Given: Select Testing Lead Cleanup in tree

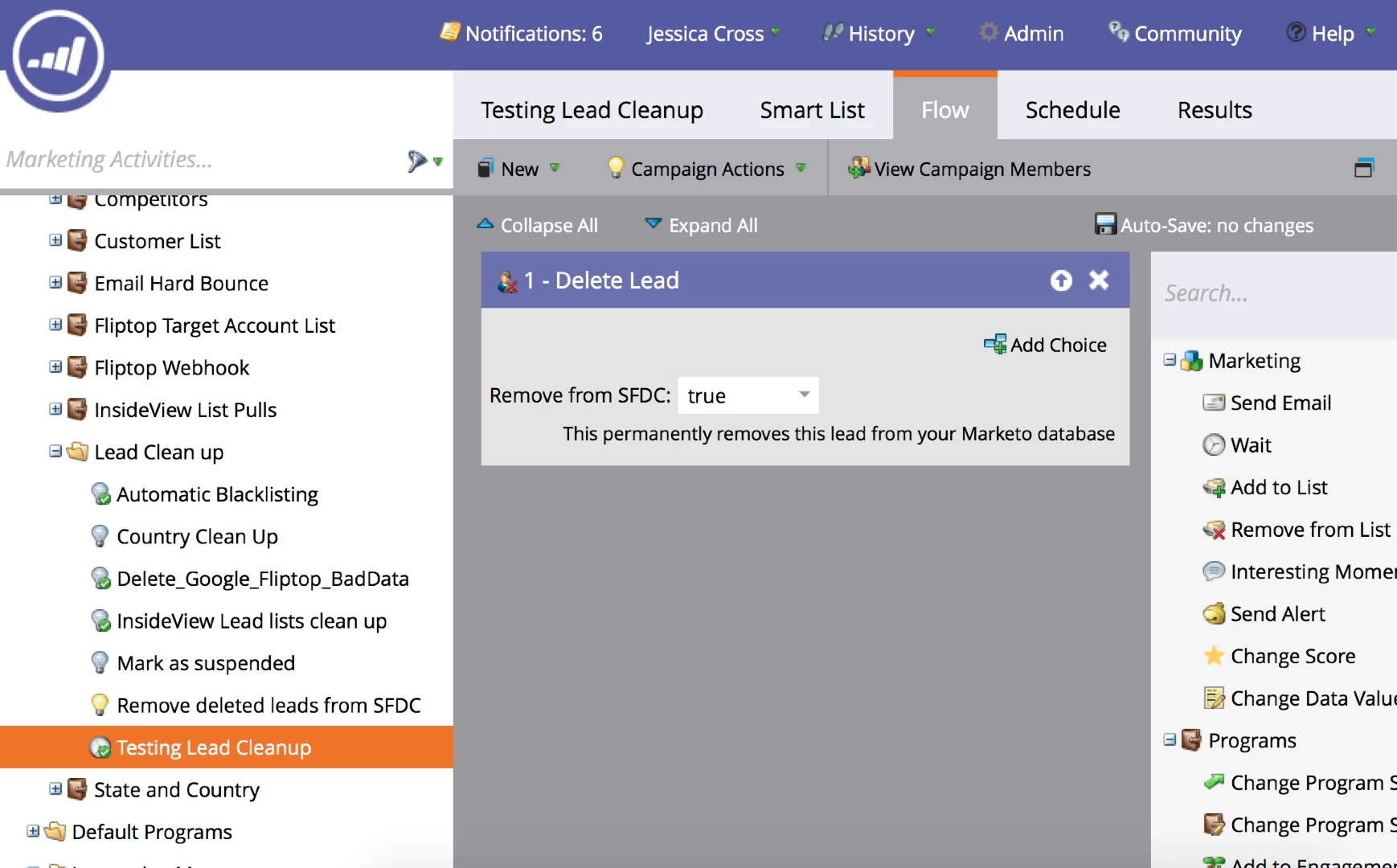Looking at the screenshot, I should 227,747.
